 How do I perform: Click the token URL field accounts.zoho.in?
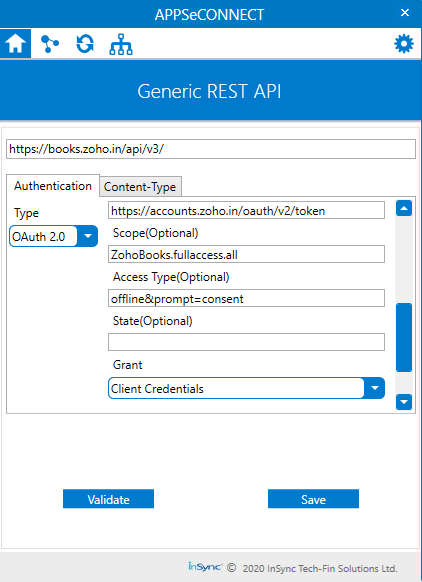pyautogui.click(x=246, y=211)
